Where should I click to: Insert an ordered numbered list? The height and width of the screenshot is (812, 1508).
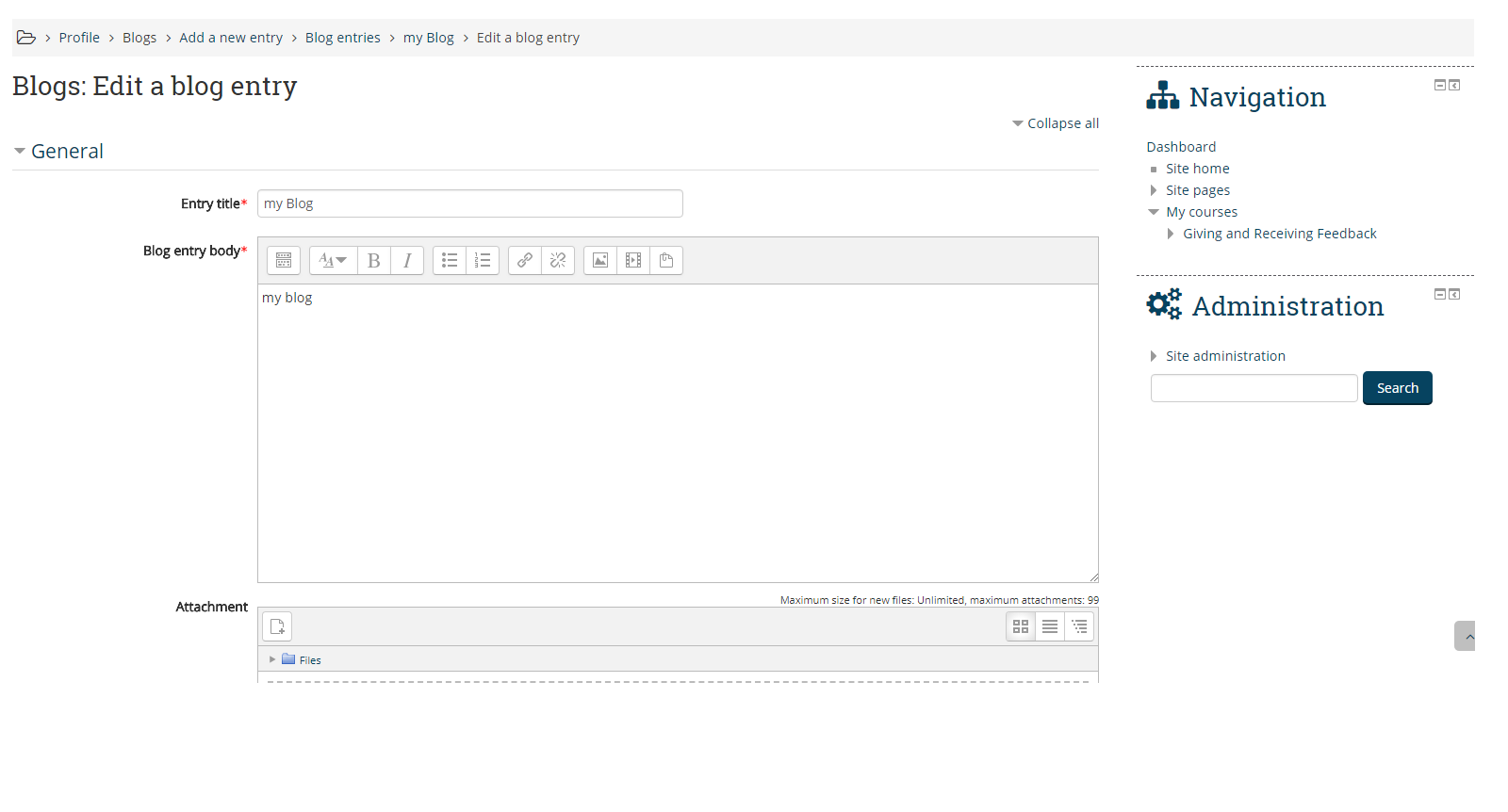pos(483,260)
